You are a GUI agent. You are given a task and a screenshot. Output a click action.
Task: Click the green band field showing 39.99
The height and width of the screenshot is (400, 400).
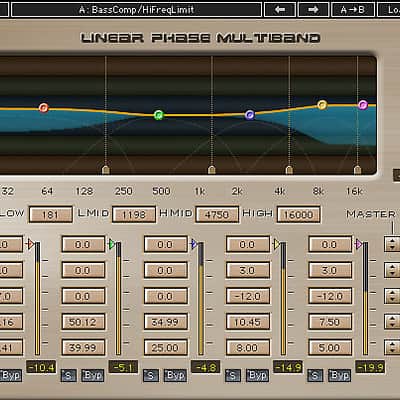[x=83, y=348]
